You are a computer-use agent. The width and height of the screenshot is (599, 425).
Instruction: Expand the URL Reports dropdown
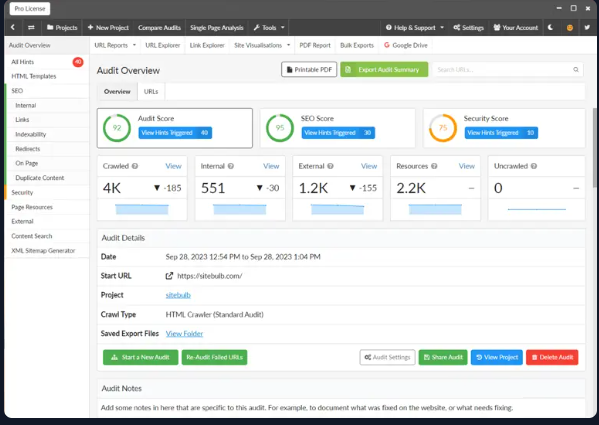[115, 45]
